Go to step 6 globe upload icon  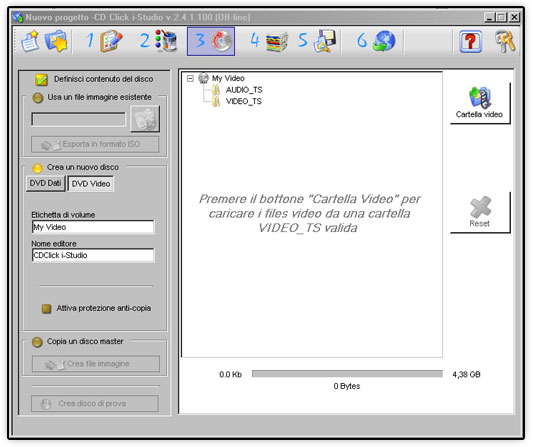[376, 41]
